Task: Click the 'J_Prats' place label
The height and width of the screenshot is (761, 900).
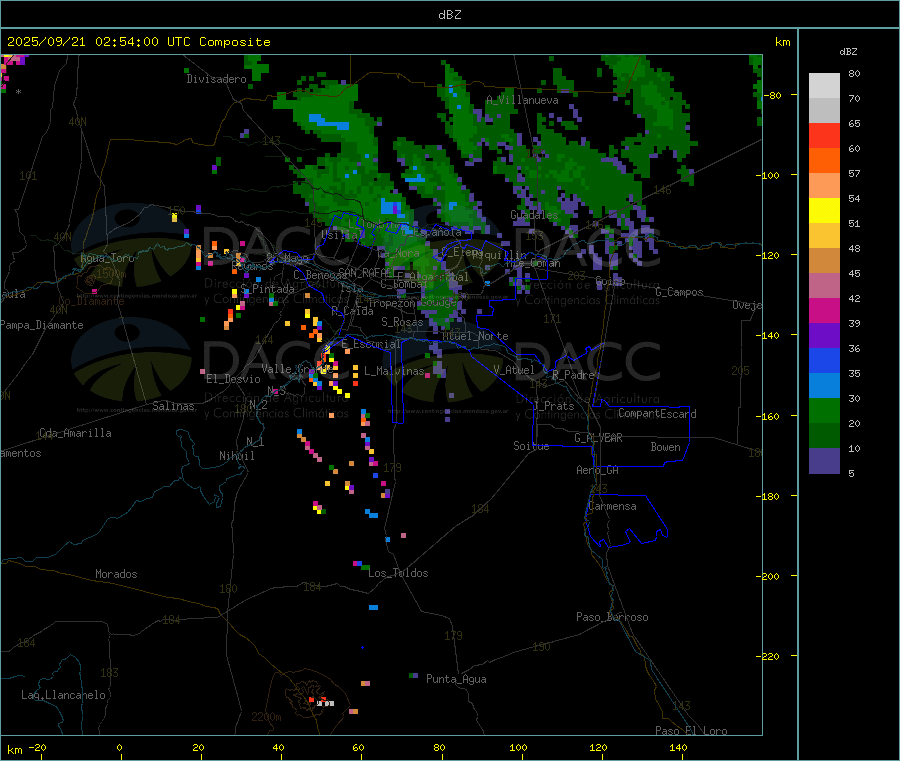Action: click(553, 406)
